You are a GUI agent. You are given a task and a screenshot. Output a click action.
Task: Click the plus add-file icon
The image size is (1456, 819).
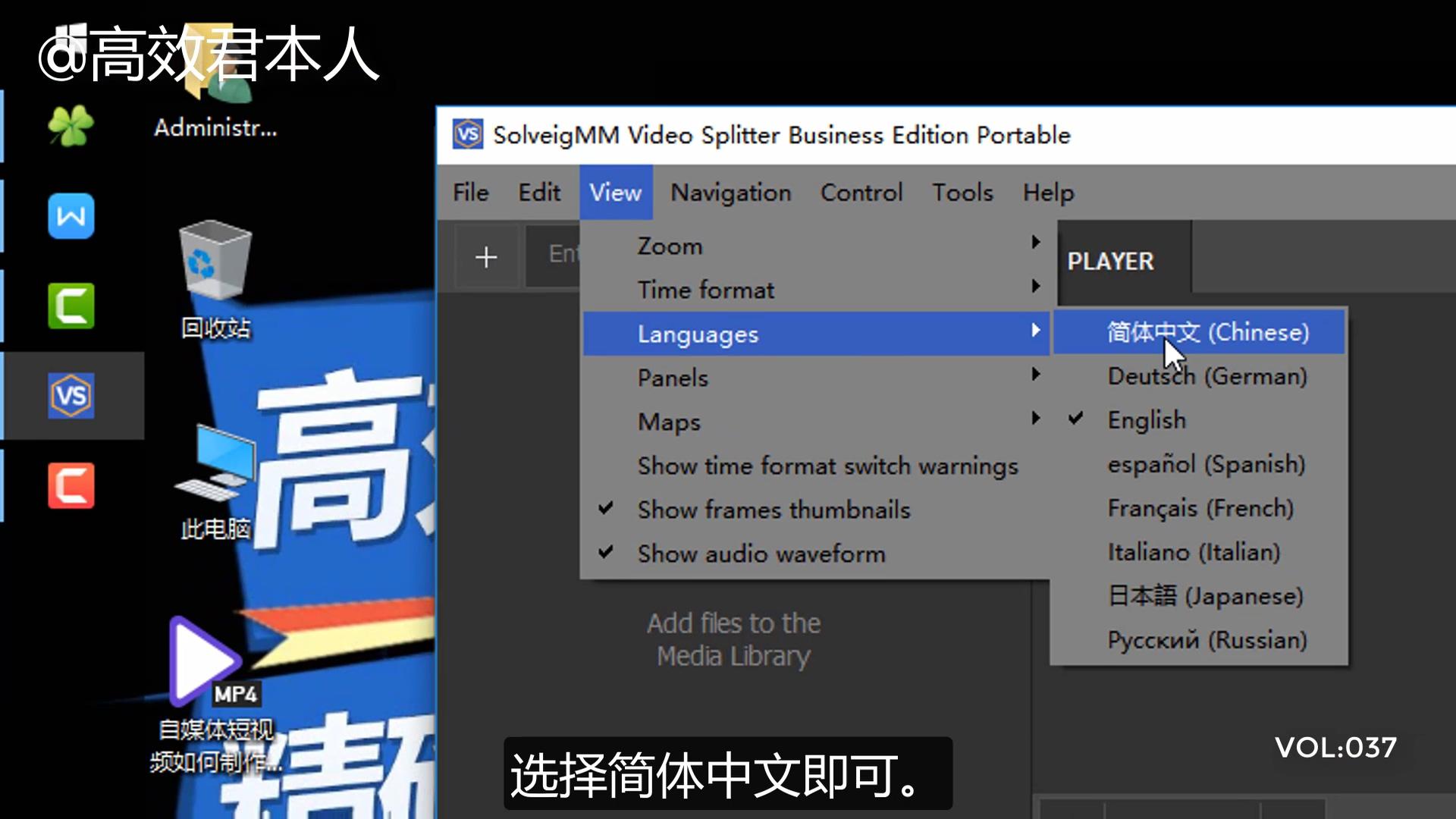[x=486, y=257]
